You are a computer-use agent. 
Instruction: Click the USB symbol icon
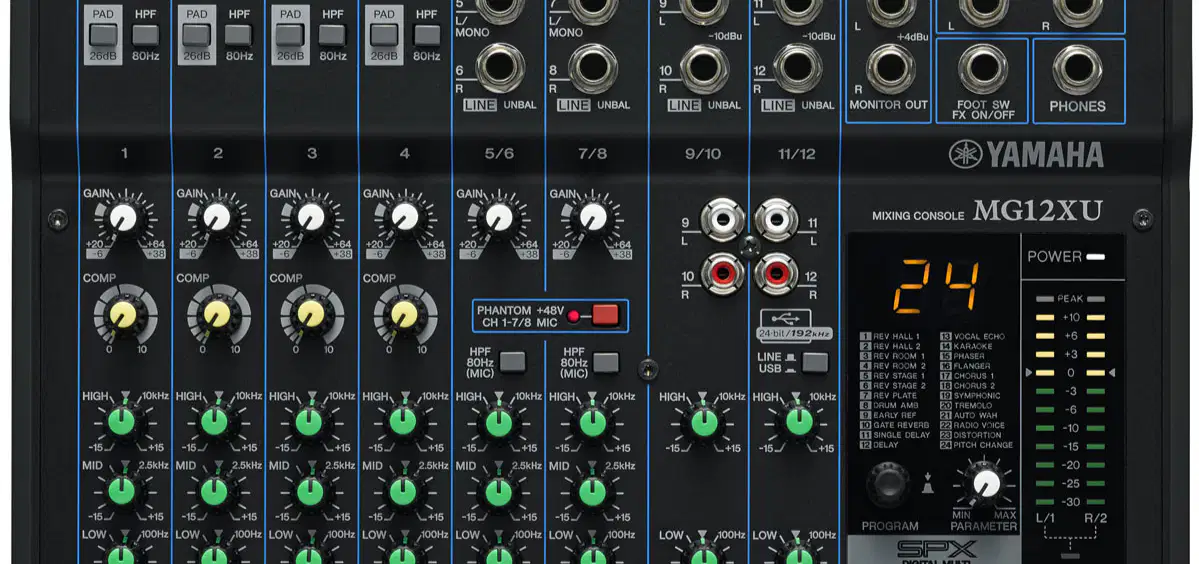point(784,317)
